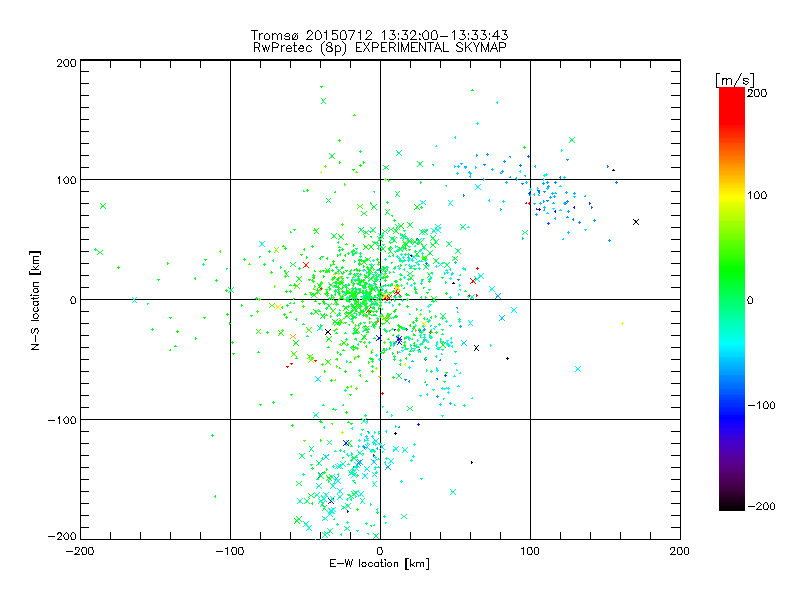Viewport: 800px width, 600px height.
Task: Click the 'N-S location [km]' axis label
Action: [35, 300]
